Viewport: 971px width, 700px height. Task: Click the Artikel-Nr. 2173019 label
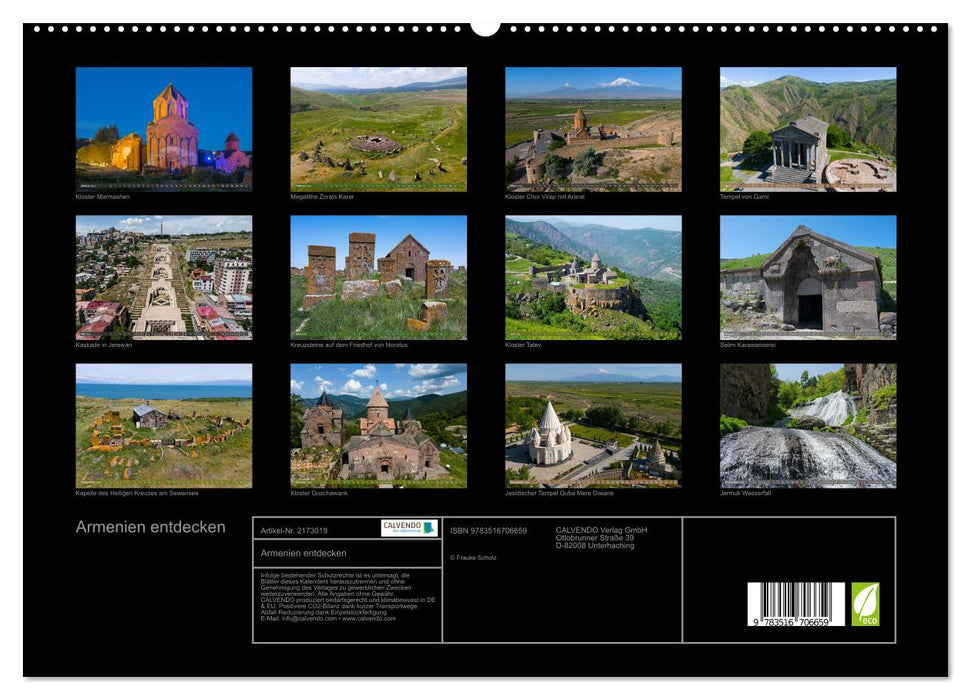[x=293, y=530]
